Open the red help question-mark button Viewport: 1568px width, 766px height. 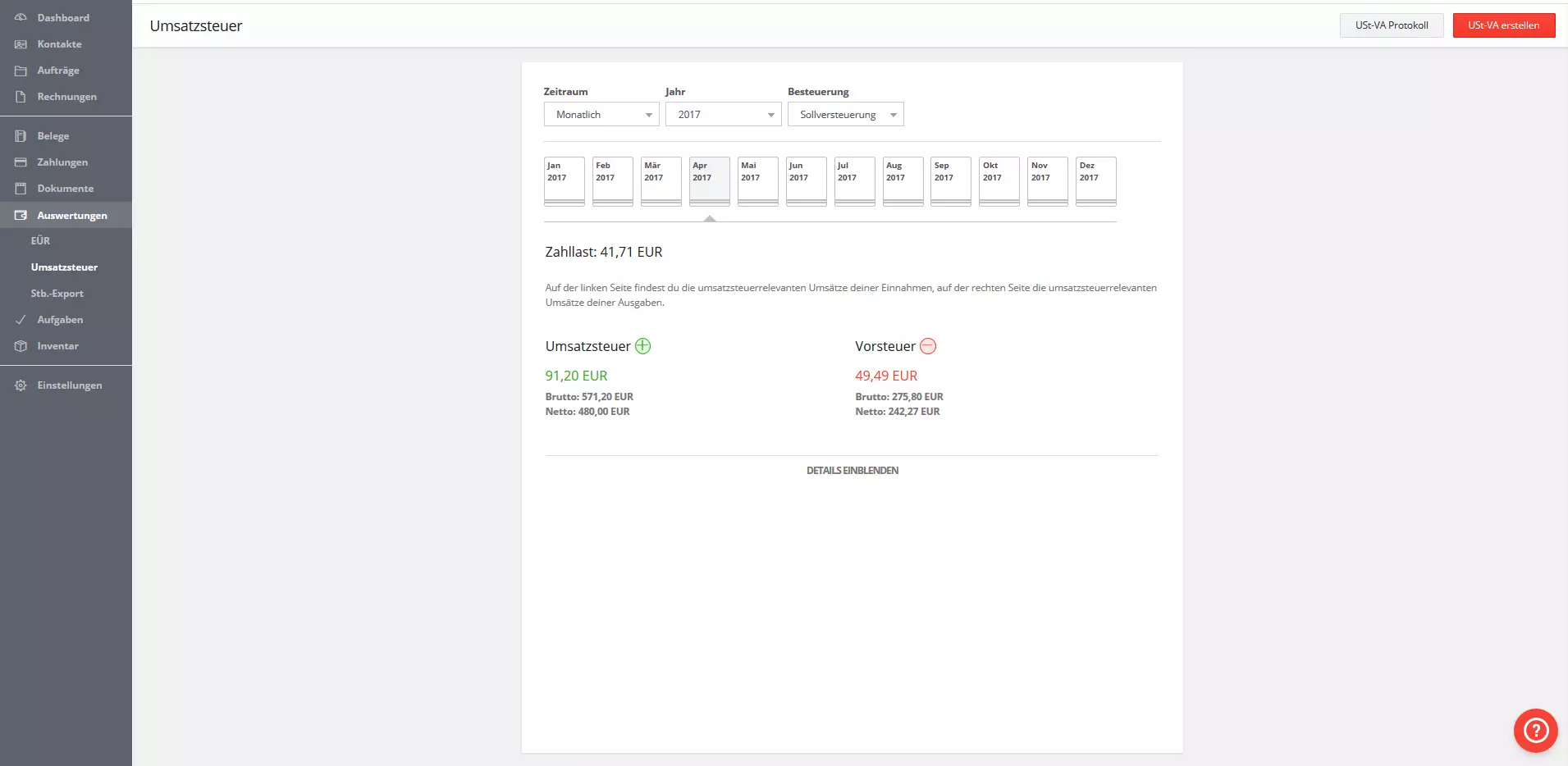coord(1535,730)
